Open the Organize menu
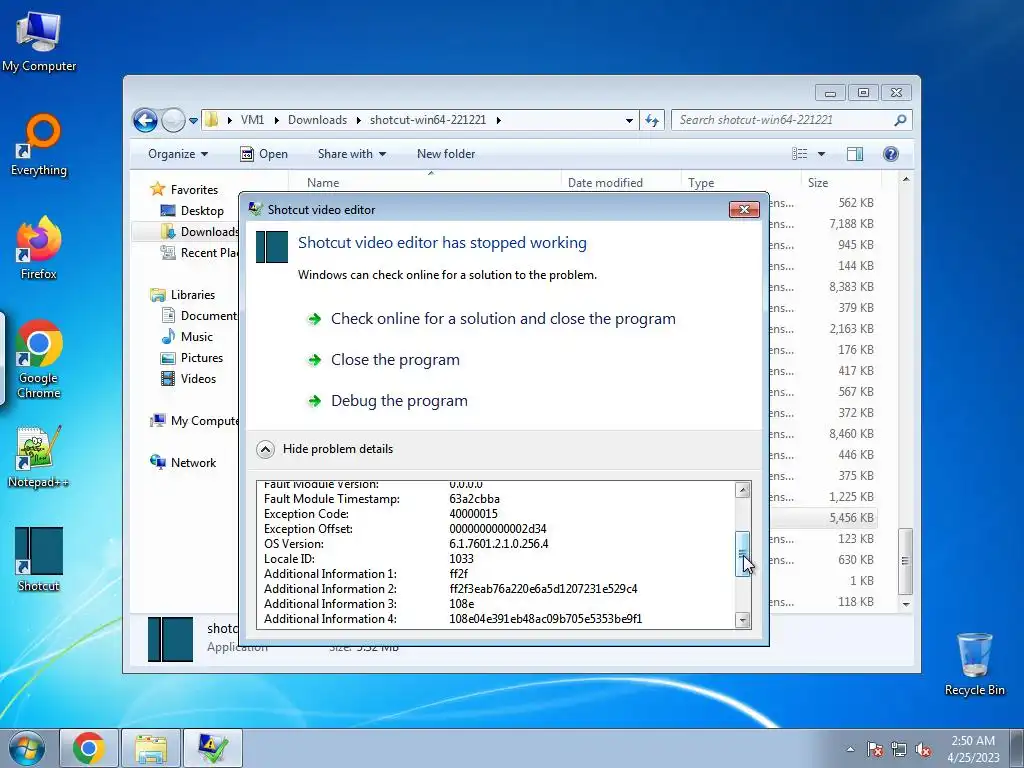The width and height of the screenshot is (1024, 768). click(178, 154)
